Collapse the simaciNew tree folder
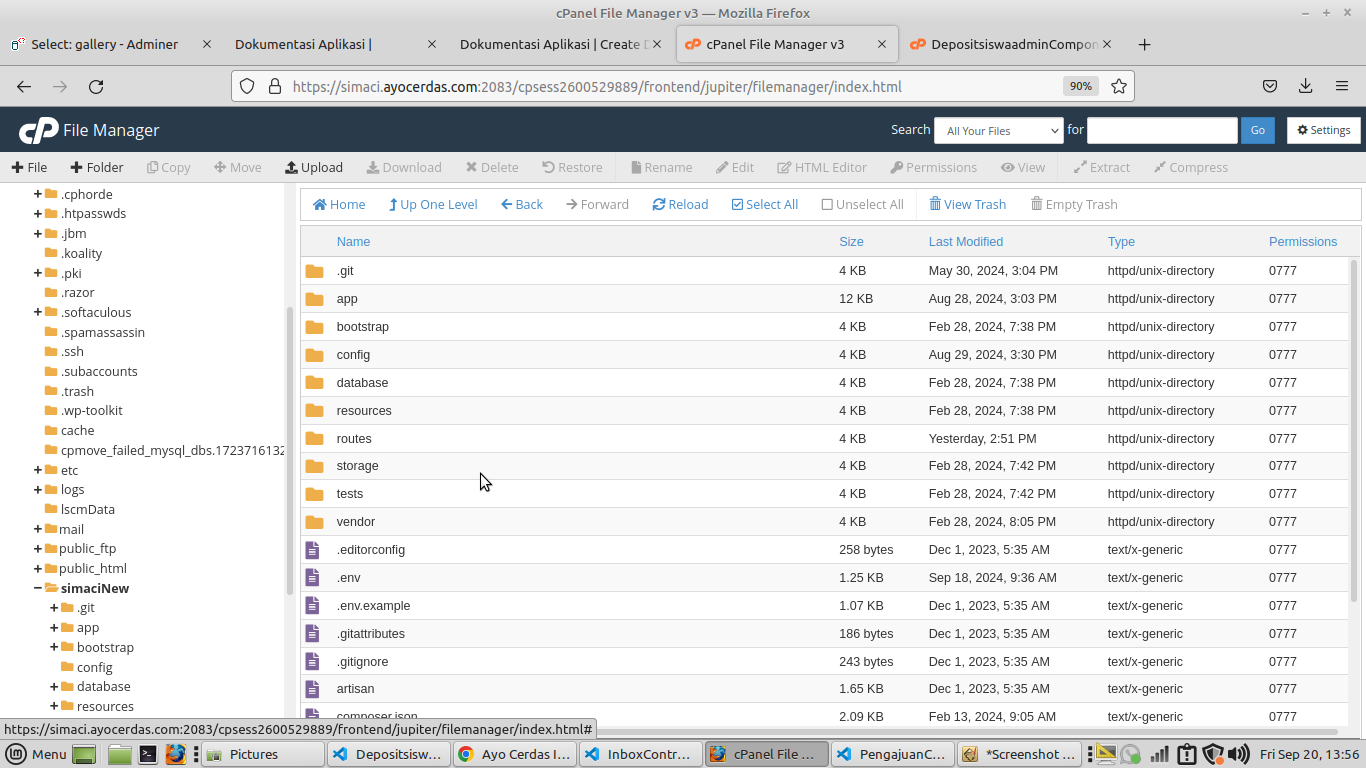The image size is (1366, 768). click(x=38, y=588)
